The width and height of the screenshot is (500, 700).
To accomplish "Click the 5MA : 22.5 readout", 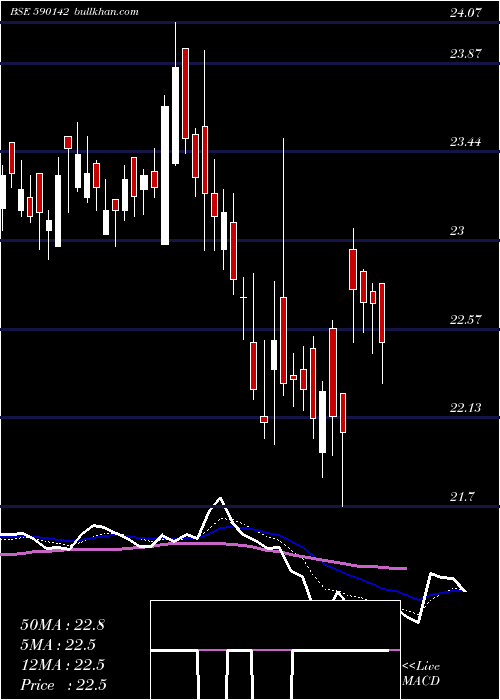I will (x=58, y=645).
